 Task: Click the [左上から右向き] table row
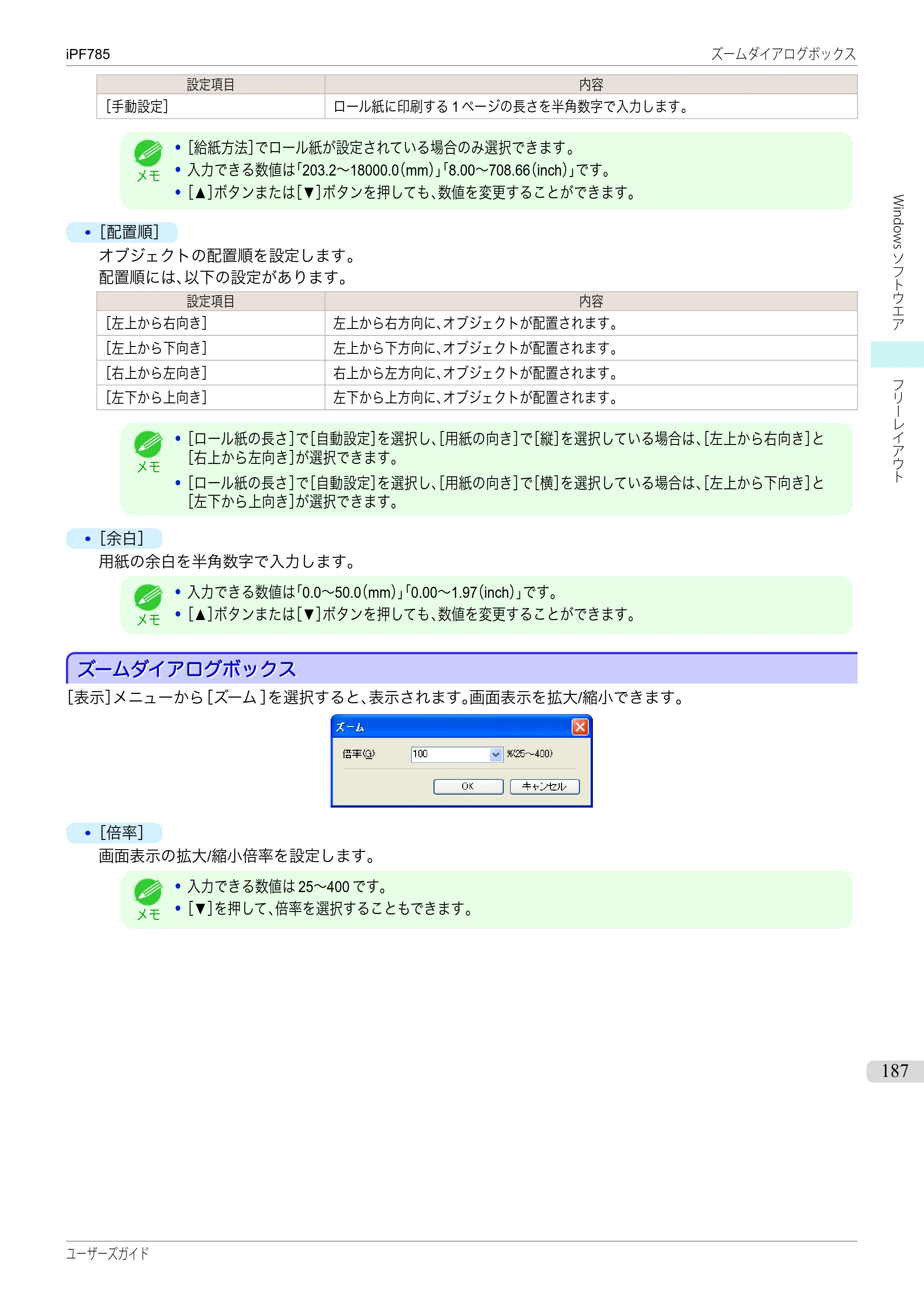(x=477, y=323)
